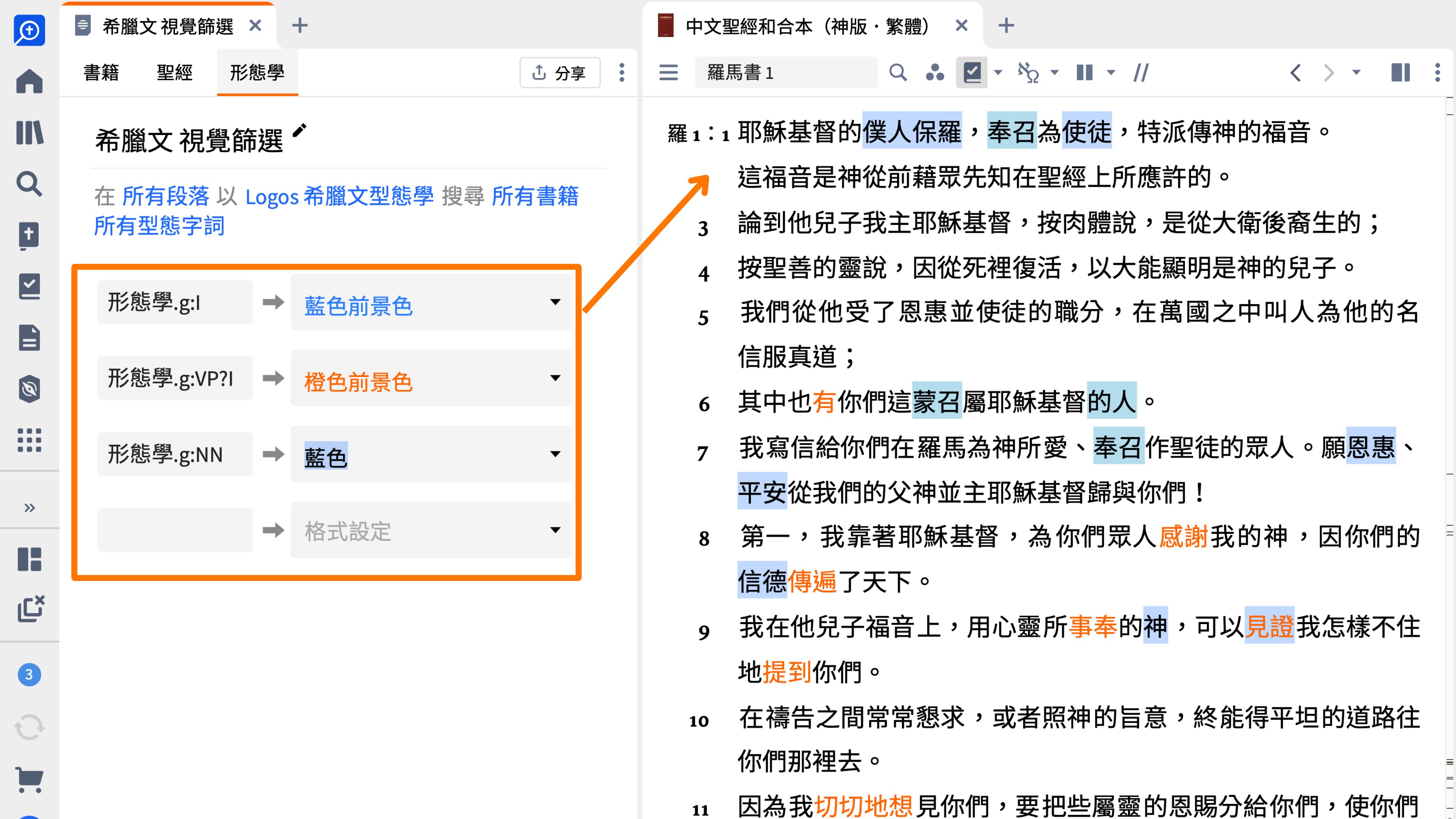Close the 希臘文 視覺篩選 tab

256,25
